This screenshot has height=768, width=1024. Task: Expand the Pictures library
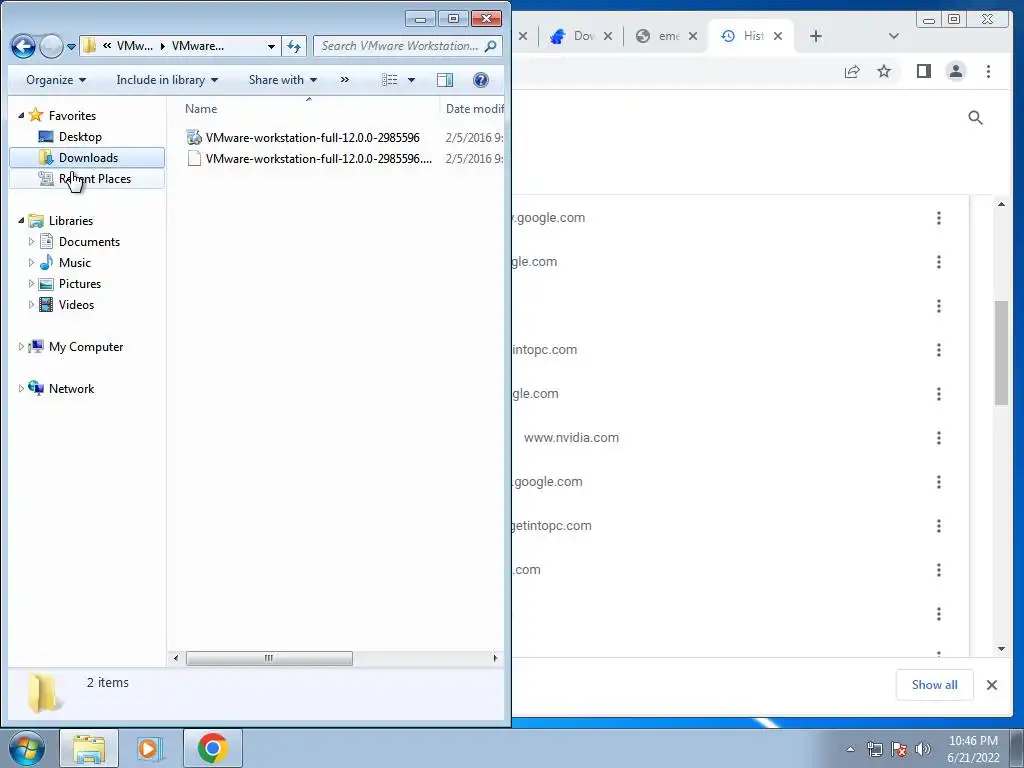coord(31,283)
